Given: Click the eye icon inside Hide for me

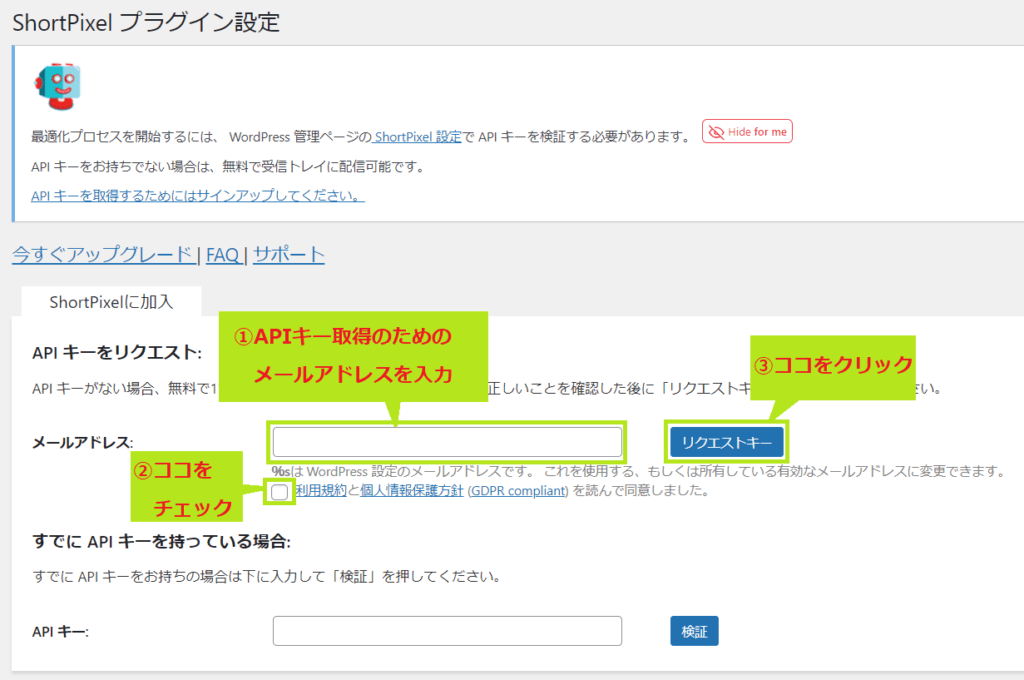Looking at the screenshot, I should pos(714,131).
